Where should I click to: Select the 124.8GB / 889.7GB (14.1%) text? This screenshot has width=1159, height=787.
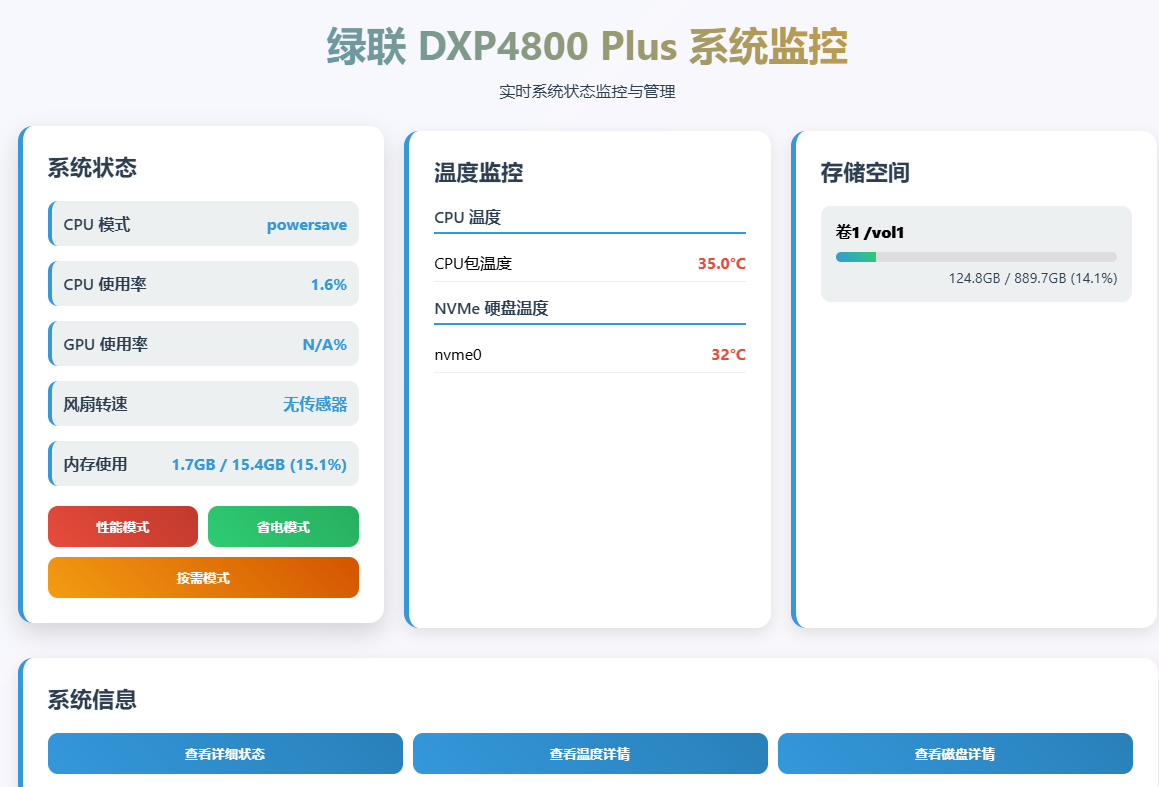(1033, 278)
